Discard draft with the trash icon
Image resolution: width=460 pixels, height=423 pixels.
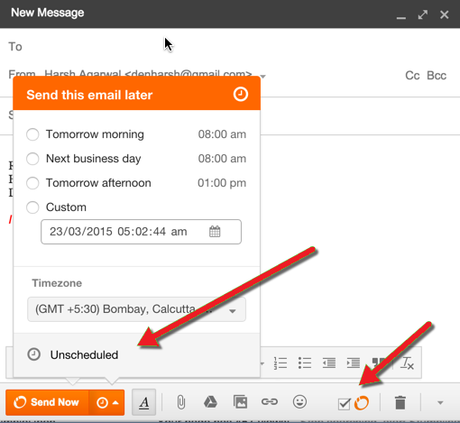(400, 402)
